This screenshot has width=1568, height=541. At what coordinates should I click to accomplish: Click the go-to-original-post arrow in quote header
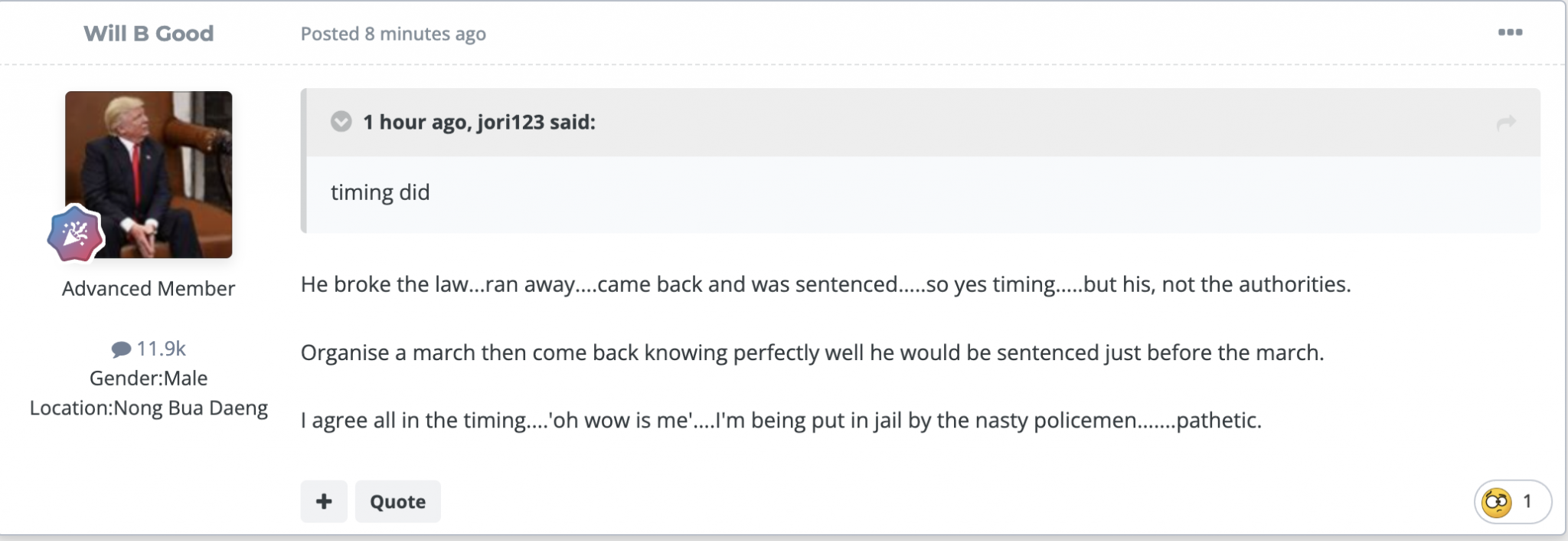[x=1506, y=123]
